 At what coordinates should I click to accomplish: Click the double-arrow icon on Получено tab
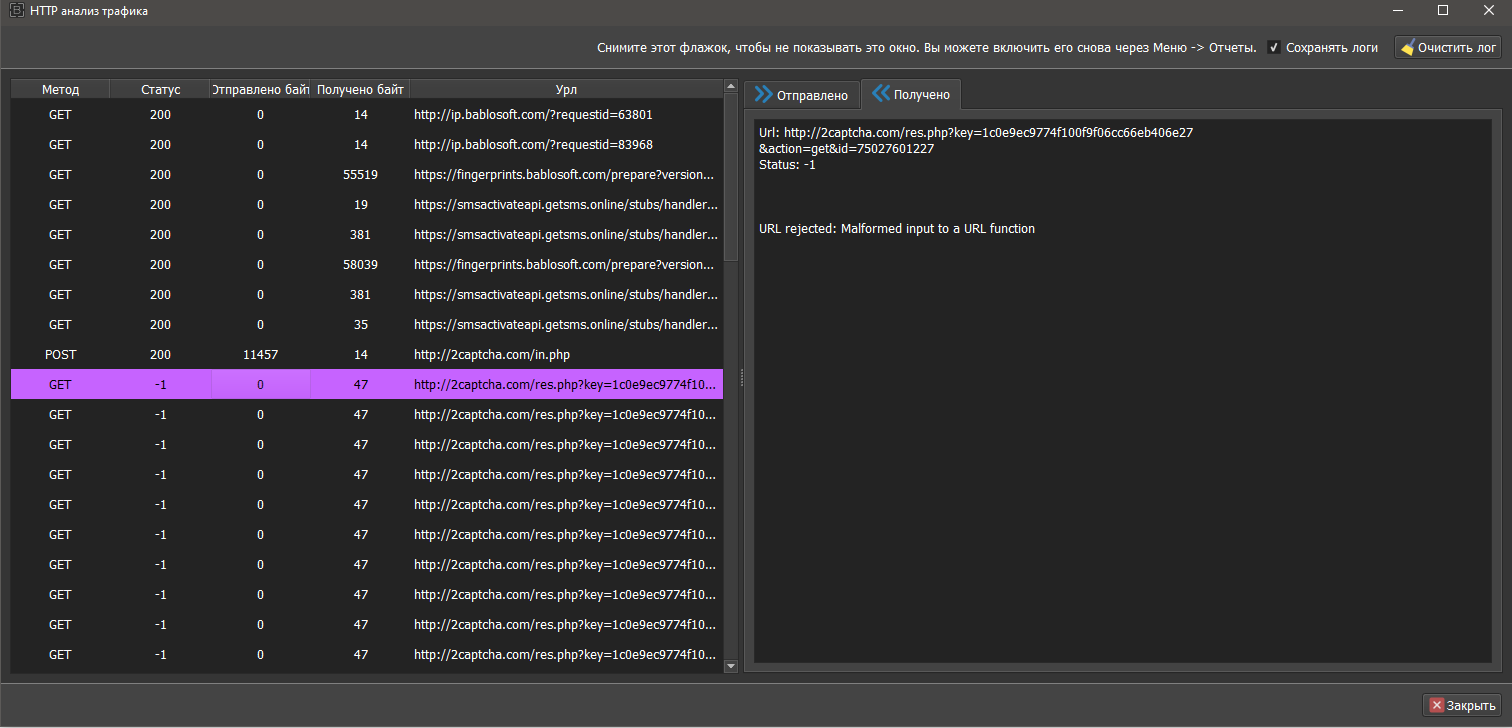(881, 94)
